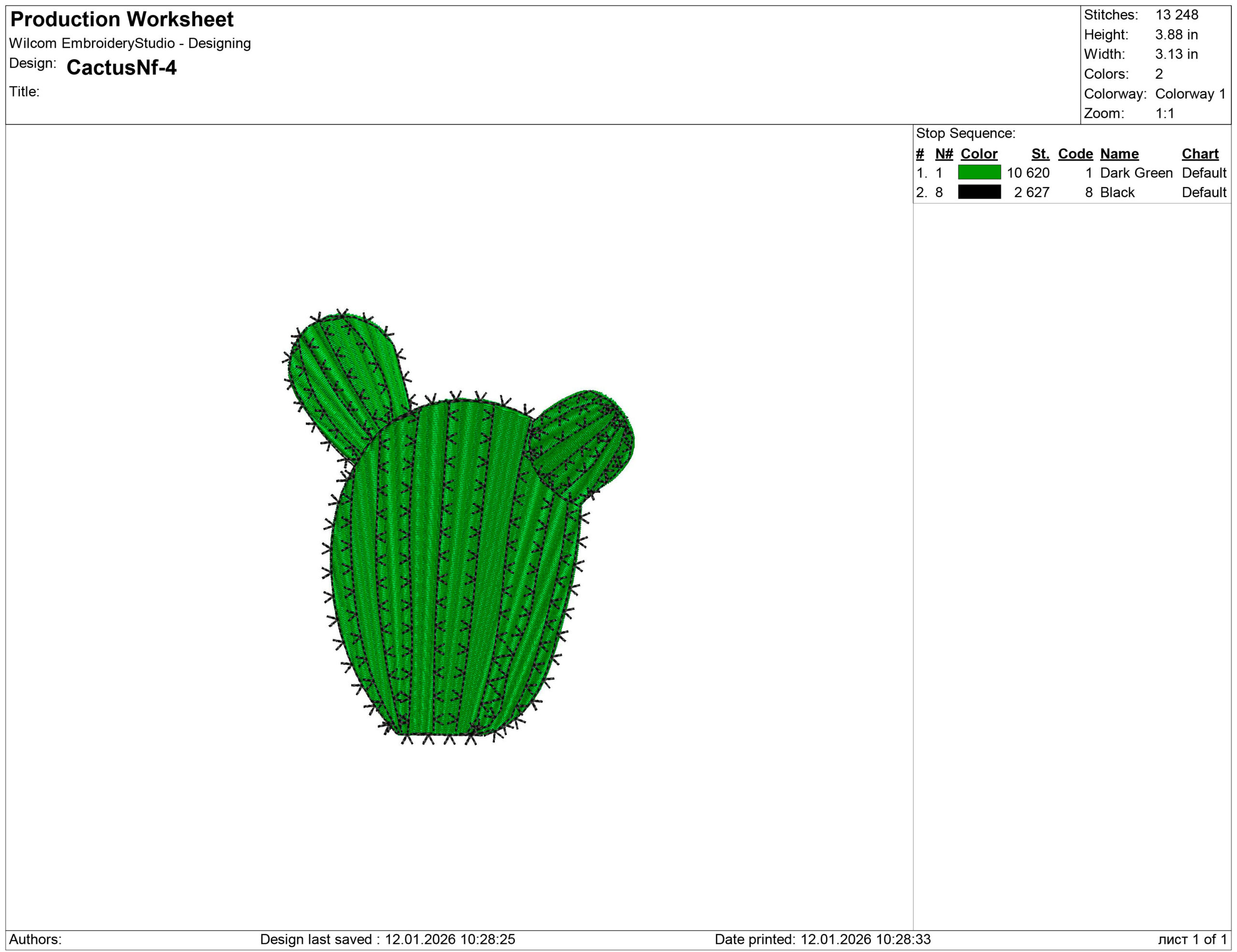Click the Stop Sequence label
The image size is (1237, 952).
tap(965, 133)
